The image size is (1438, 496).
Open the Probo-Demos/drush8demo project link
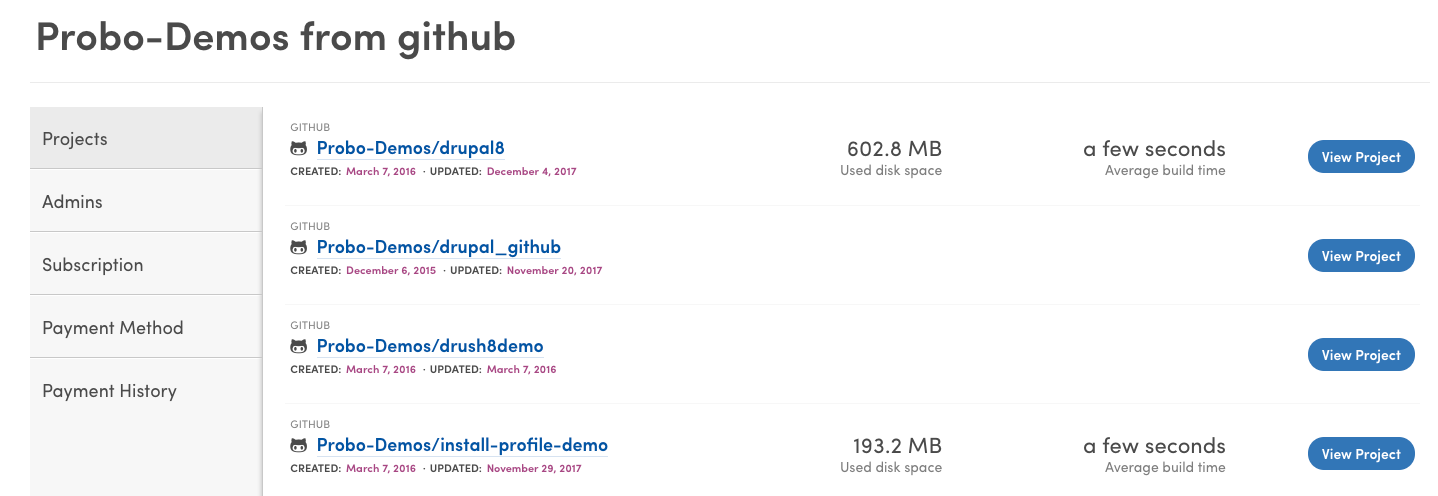430,346
